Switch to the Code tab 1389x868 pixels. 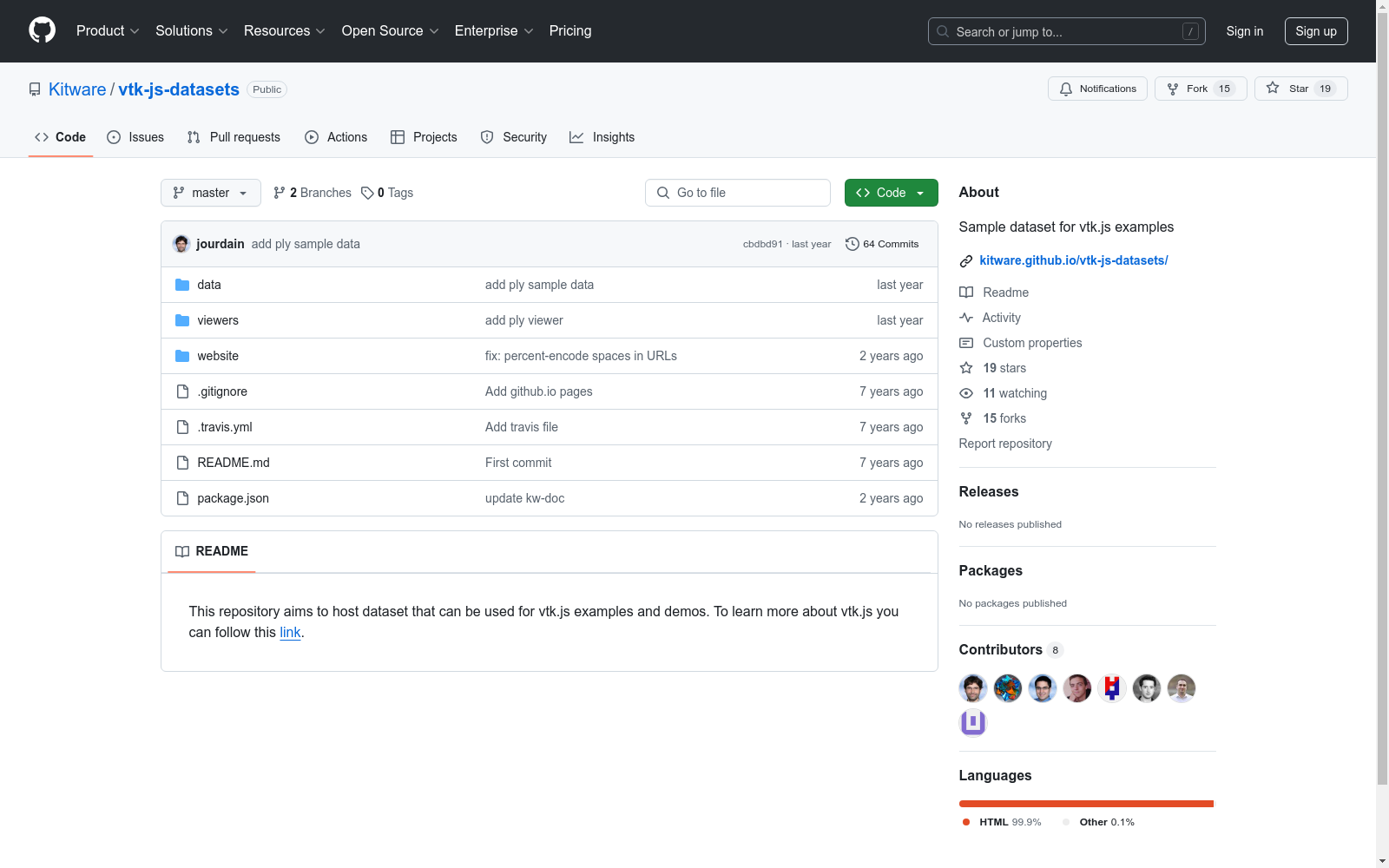coord(61,137)
